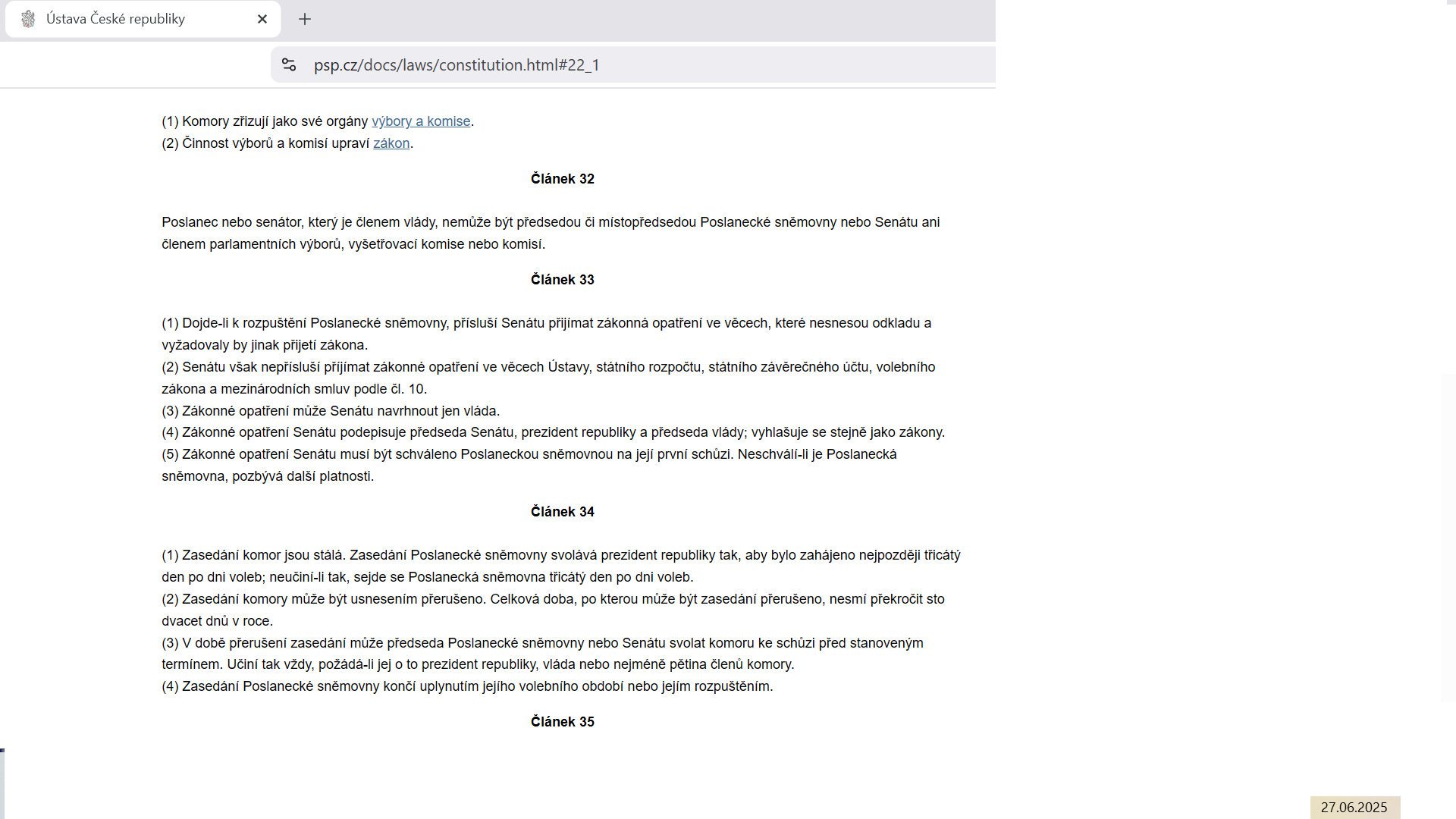
Task: Click the site information icon in address bar
Action: click(x=289, y=64)
